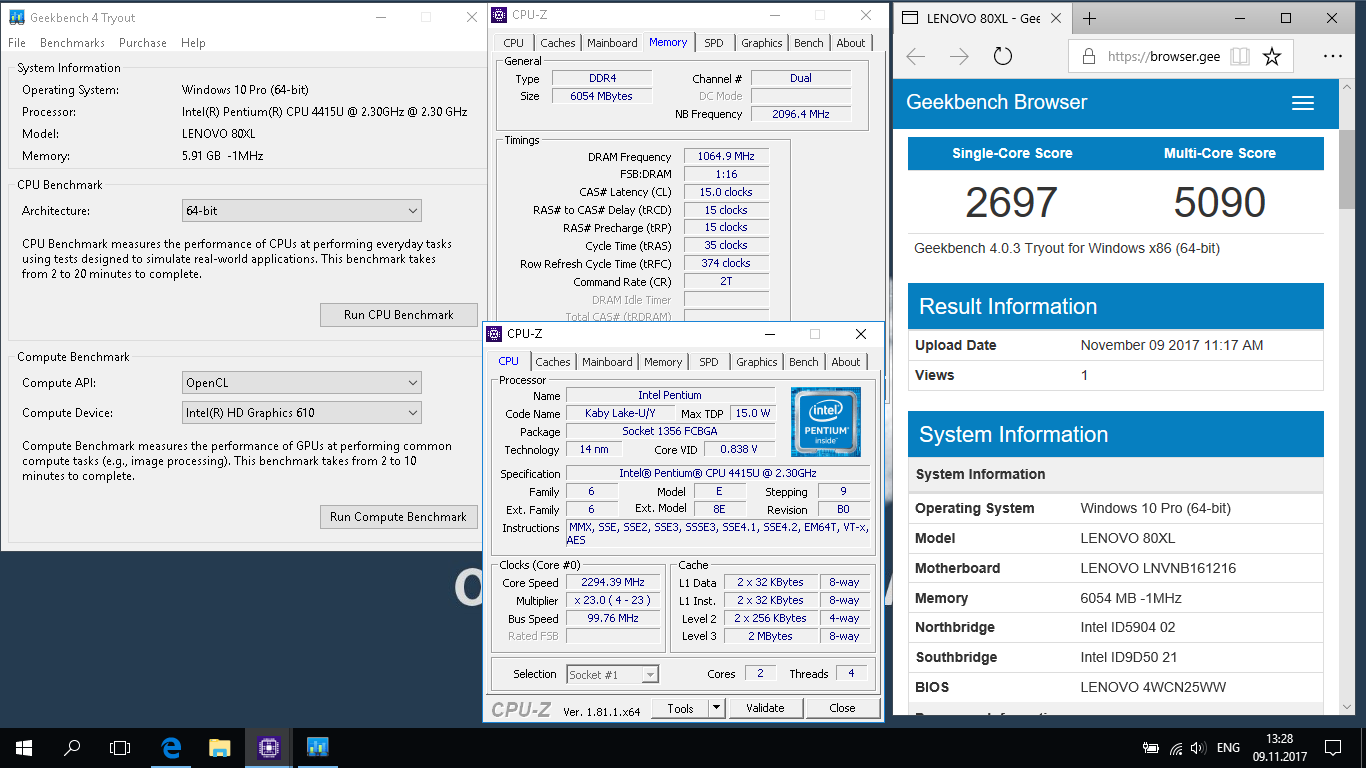Click the ENG language indicator
Image resolution: width=1366 pixels, height=768 pixels.
point(1228,748)
